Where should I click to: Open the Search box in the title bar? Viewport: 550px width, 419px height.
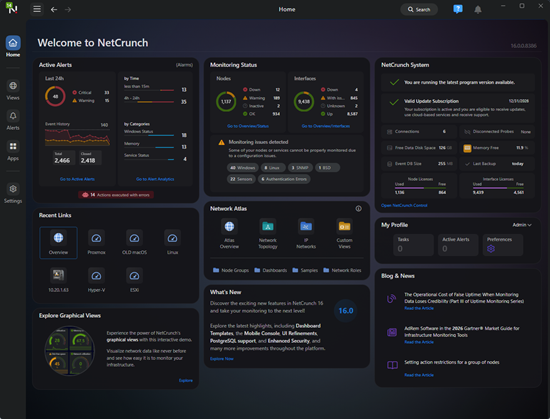[x=419, y=9]
